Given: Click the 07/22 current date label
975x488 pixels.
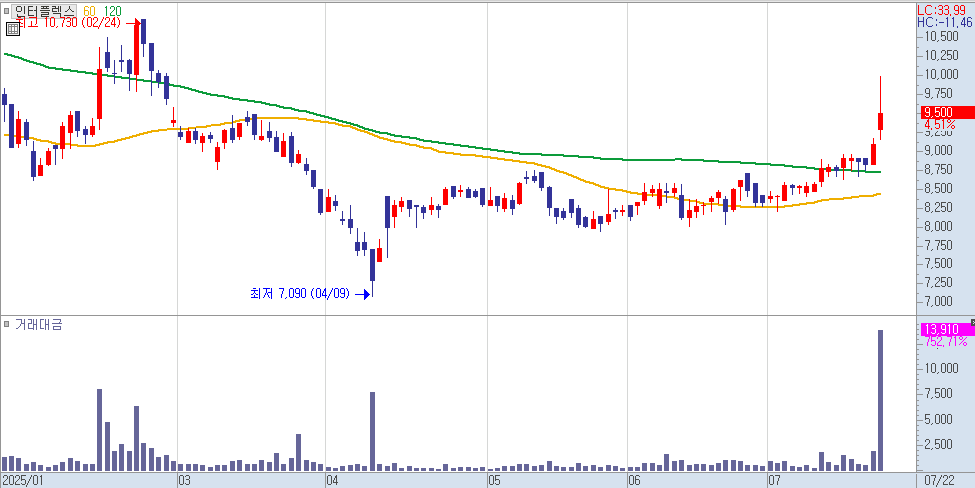Looking at the screenshot, I should [x=941, y=481].
